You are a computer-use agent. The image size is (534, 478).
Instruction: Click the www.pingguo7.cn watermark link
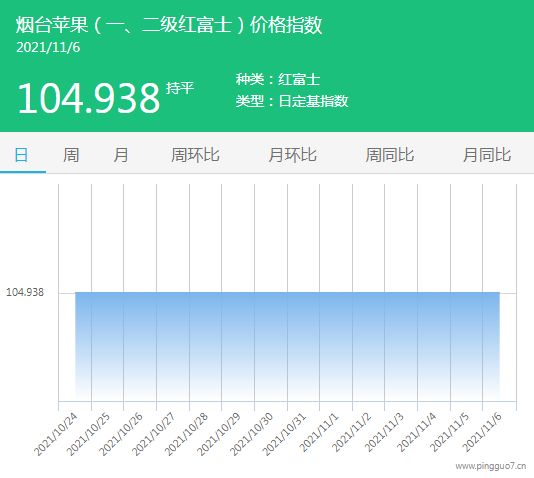490,466
